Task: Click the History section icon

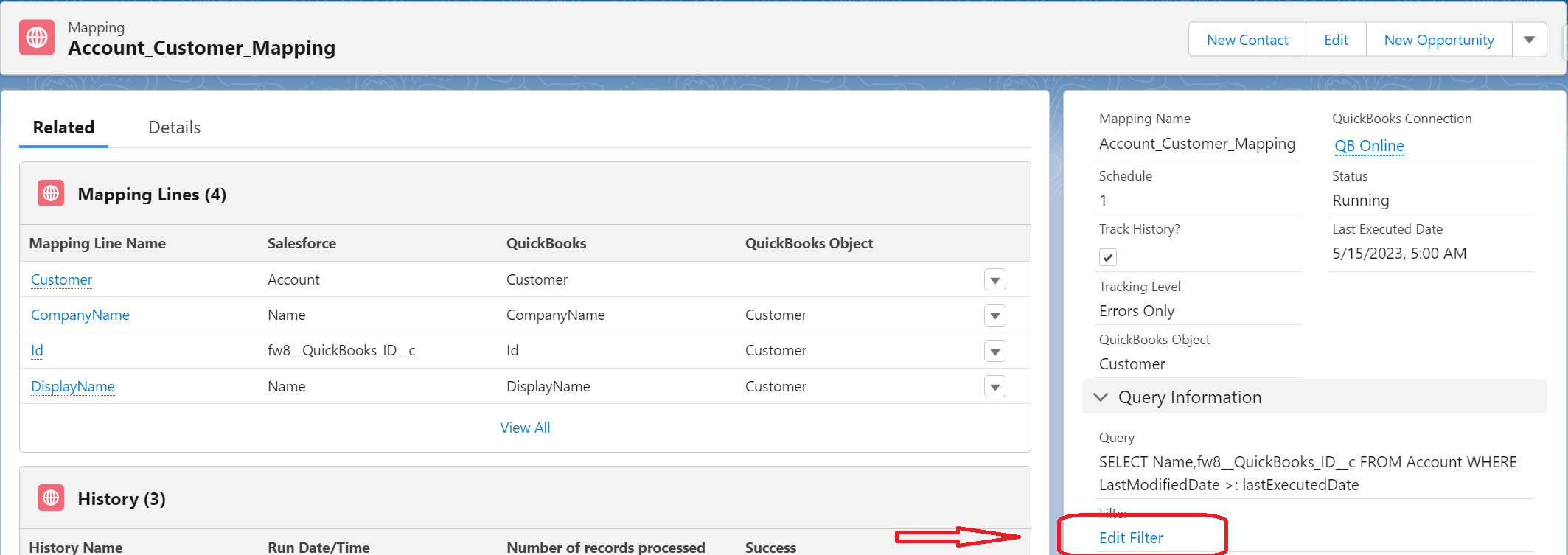Action: point(51,498)
